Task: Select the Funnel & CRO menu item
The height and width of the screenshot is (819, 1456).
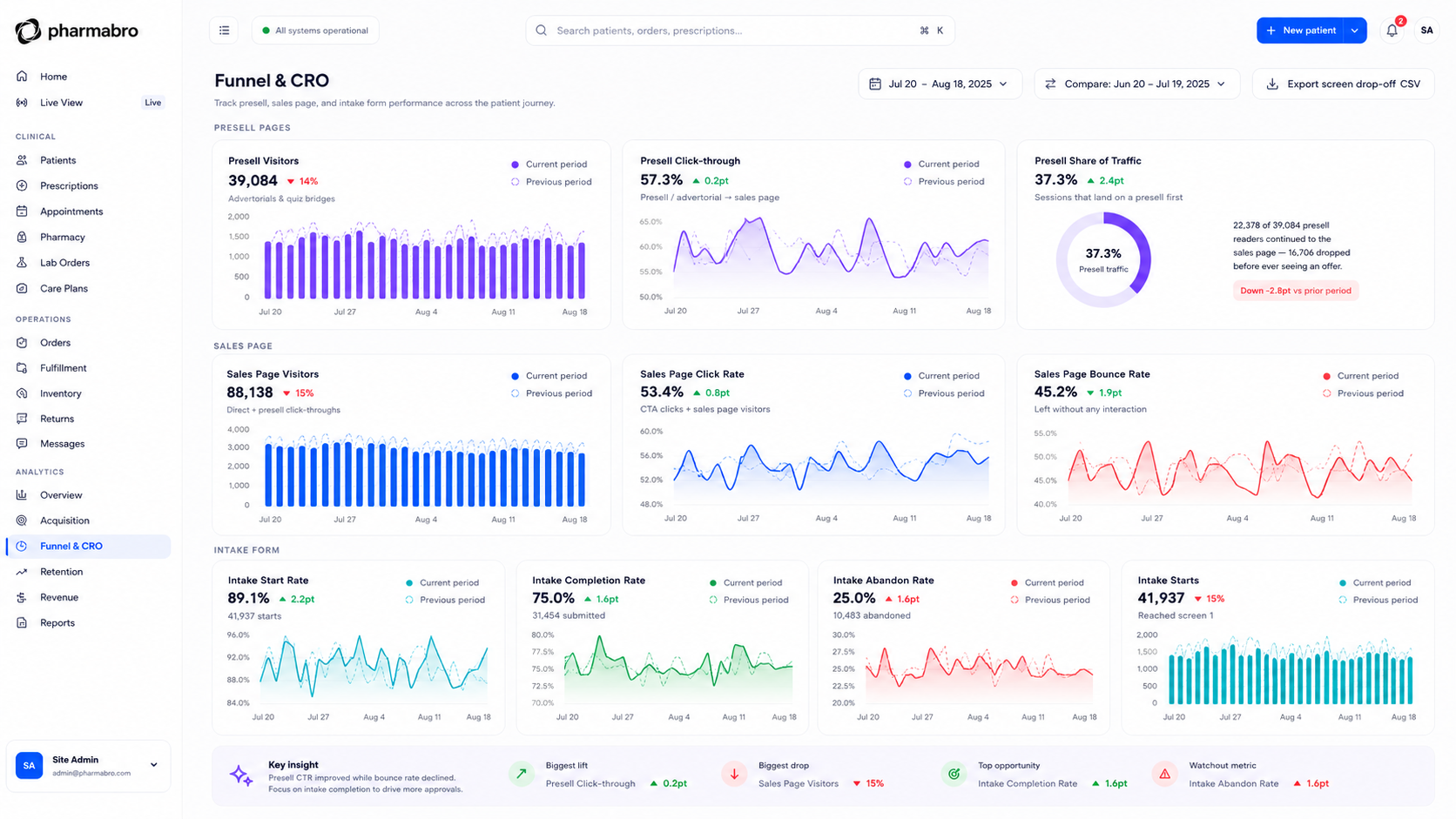Action: click(x=88, y=547)
